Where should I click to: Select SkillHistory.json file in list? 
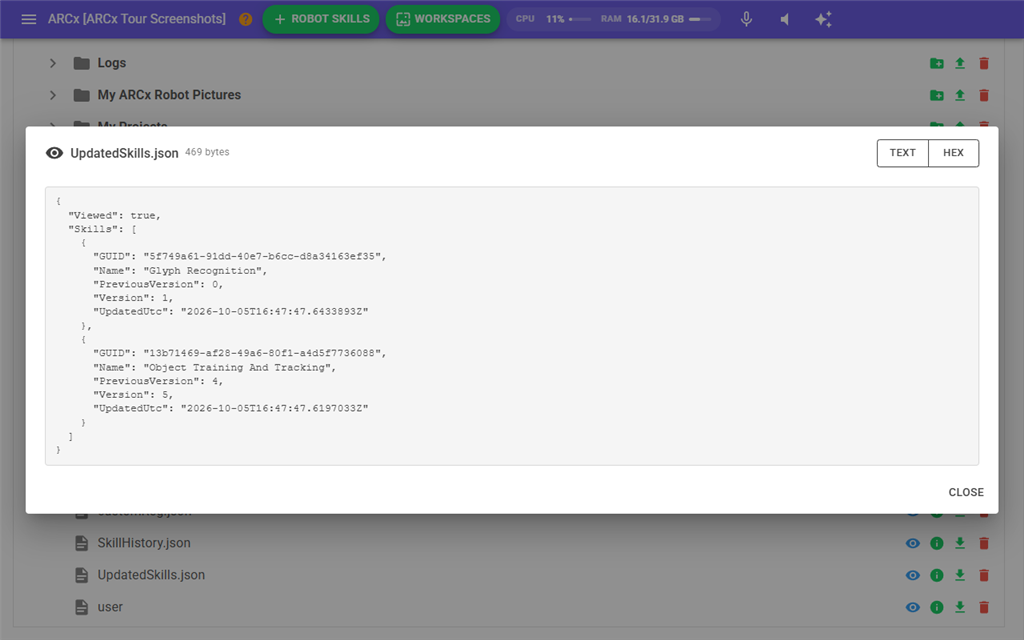pyautogui.click(x=144, y=543)
